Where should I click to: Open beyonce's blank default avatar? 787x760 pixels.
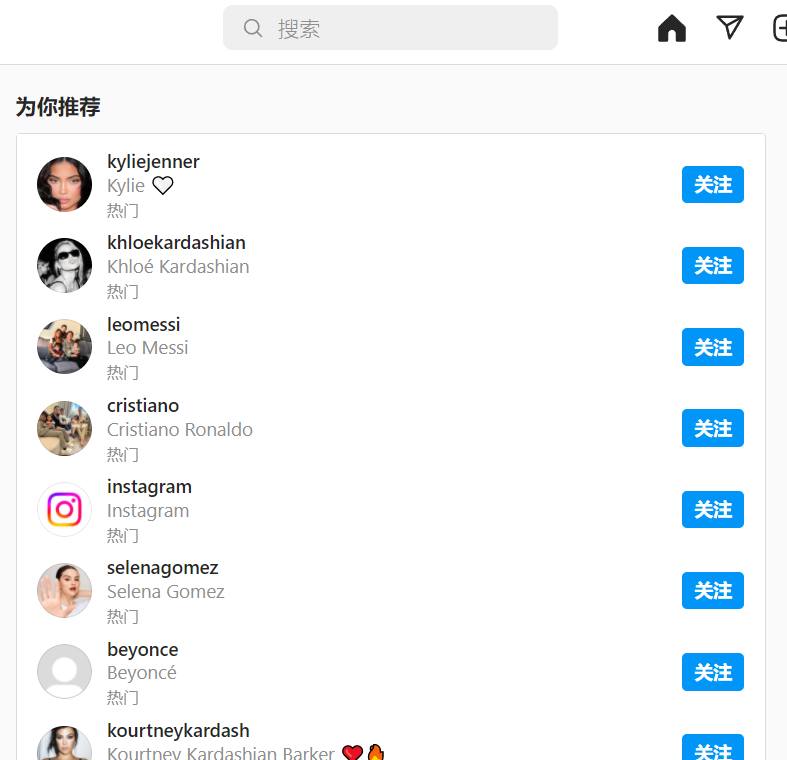[64, 672]
